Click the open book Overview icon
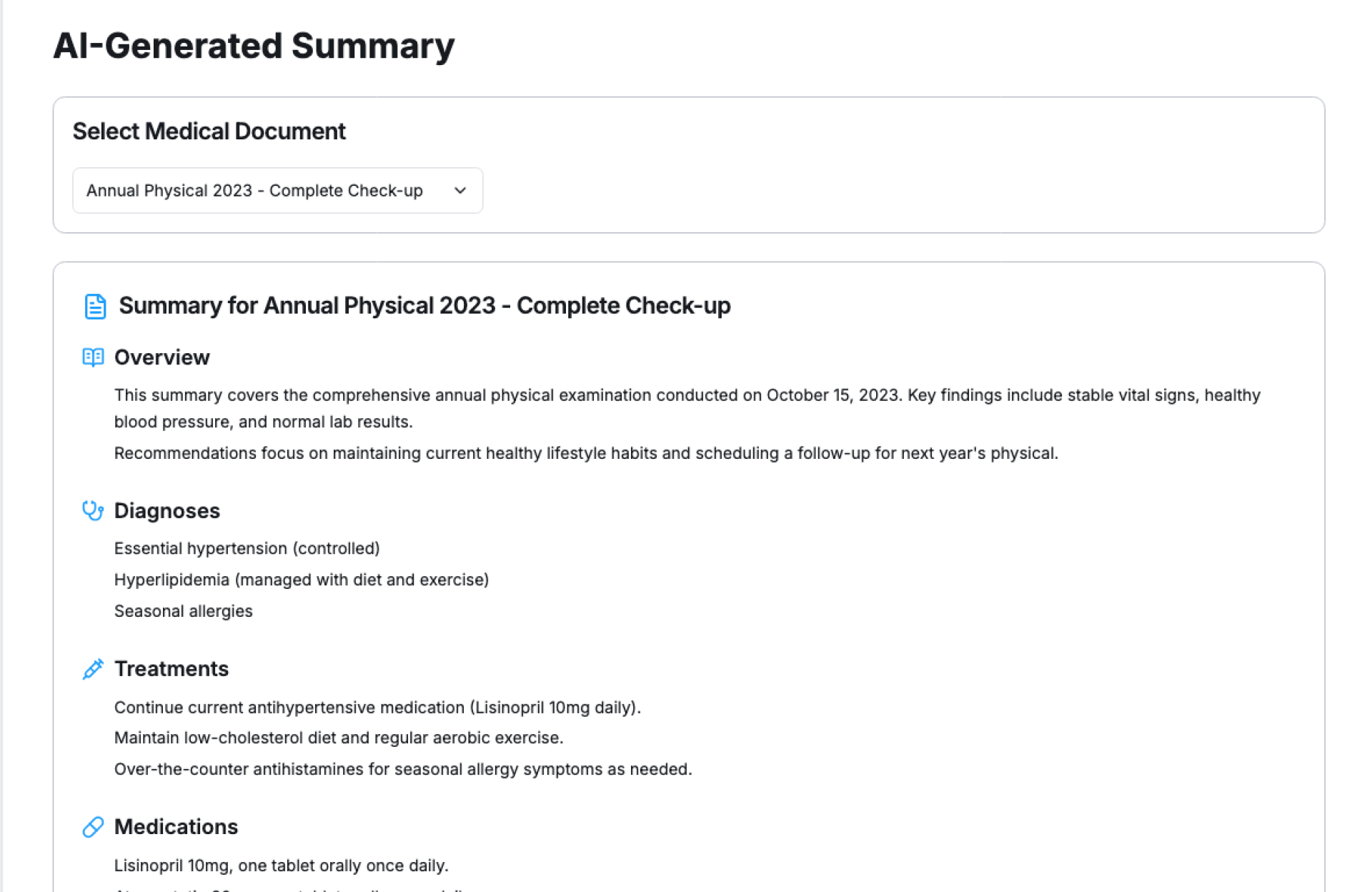 (93, 357)
